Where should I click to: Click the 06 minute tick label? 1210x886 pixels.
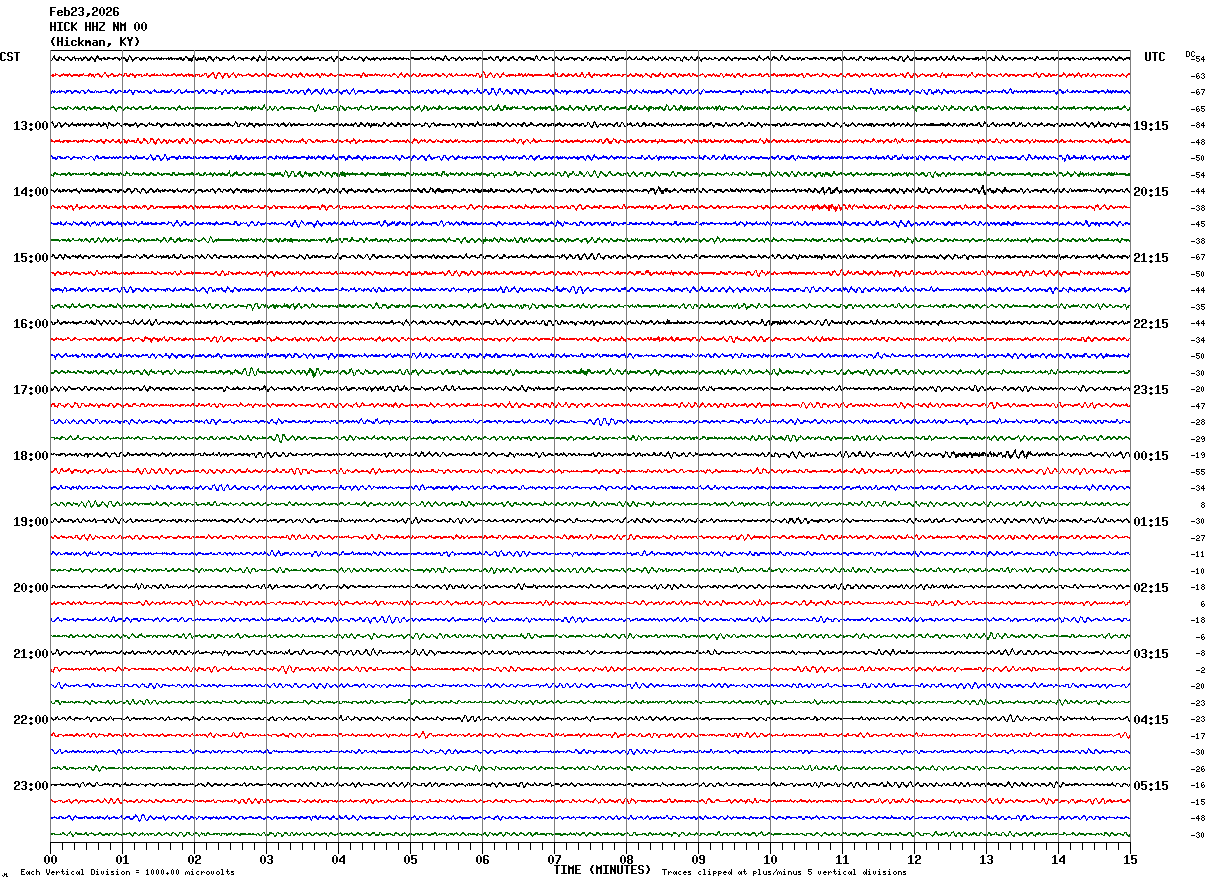pos(482,859)
